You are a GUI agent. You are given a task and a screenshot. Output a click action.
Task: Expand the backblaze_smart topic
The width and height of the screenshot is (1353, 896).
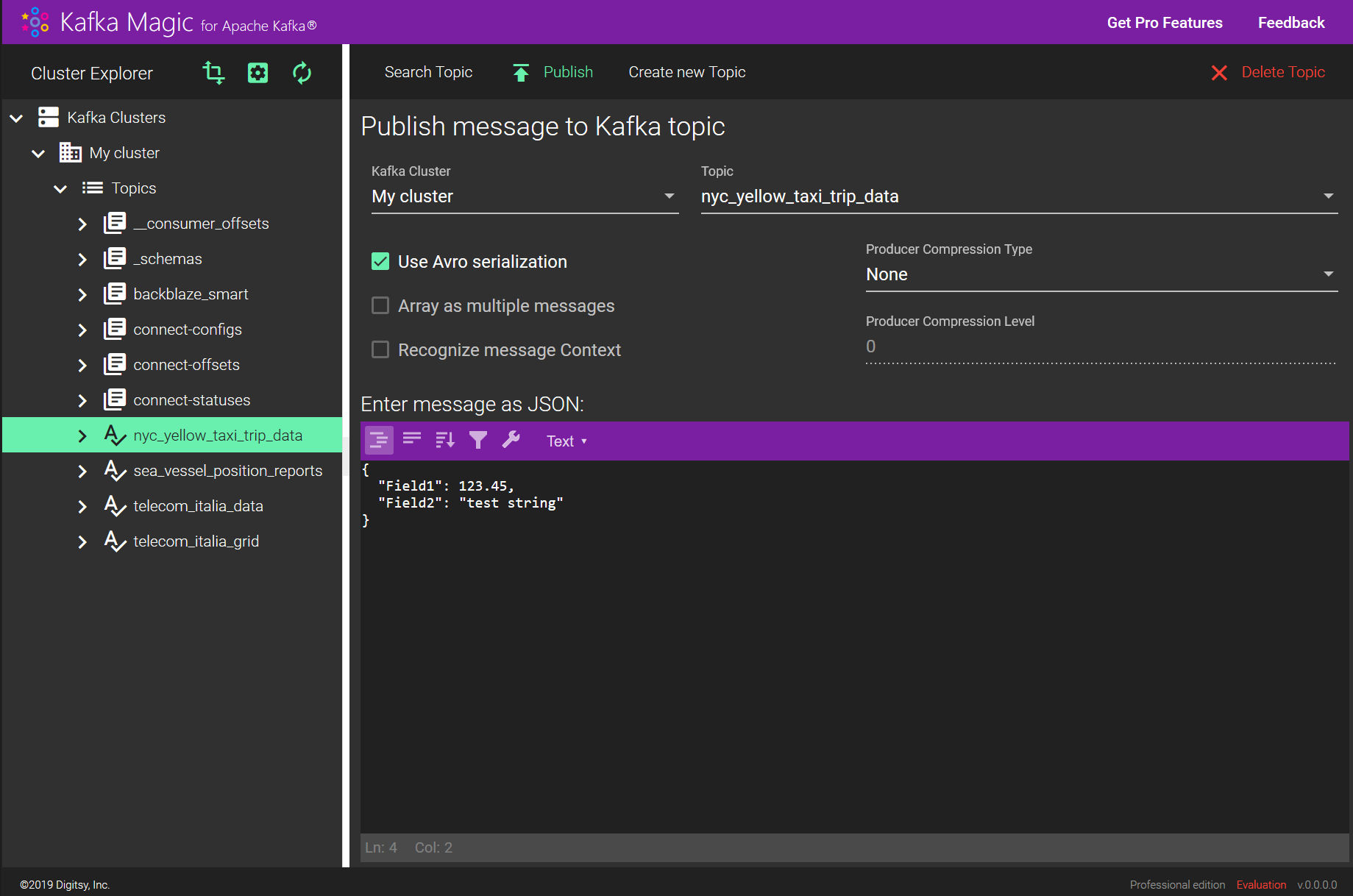[82, 294]
